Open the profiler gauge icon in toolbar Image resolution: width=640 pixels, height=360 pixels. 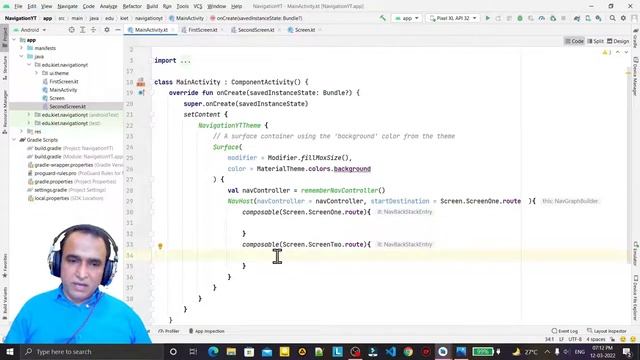(542, 18)
